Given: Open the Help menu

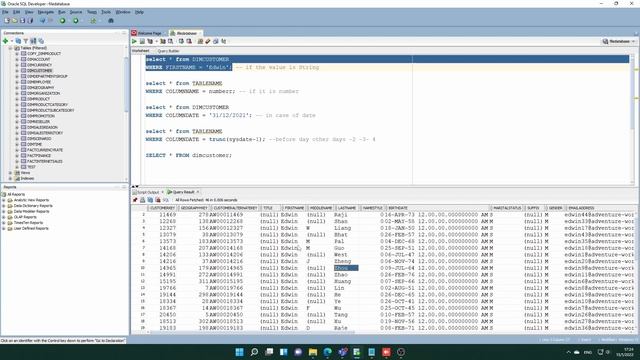Looking at the screenshot, I should [139, 12].
